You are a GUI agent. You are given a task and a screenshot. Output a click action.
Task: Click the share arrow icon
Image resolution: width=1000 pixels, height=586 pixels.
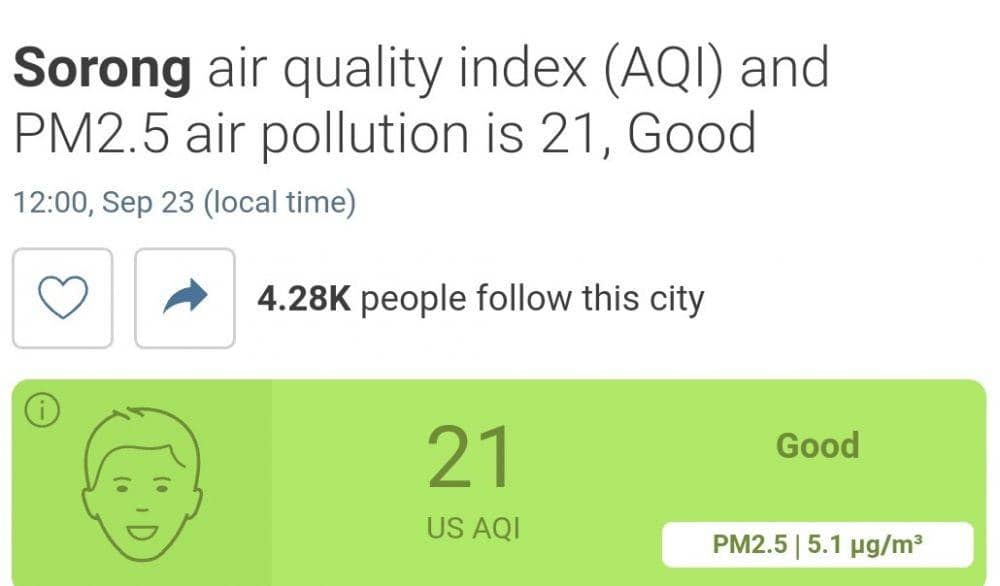184,298
